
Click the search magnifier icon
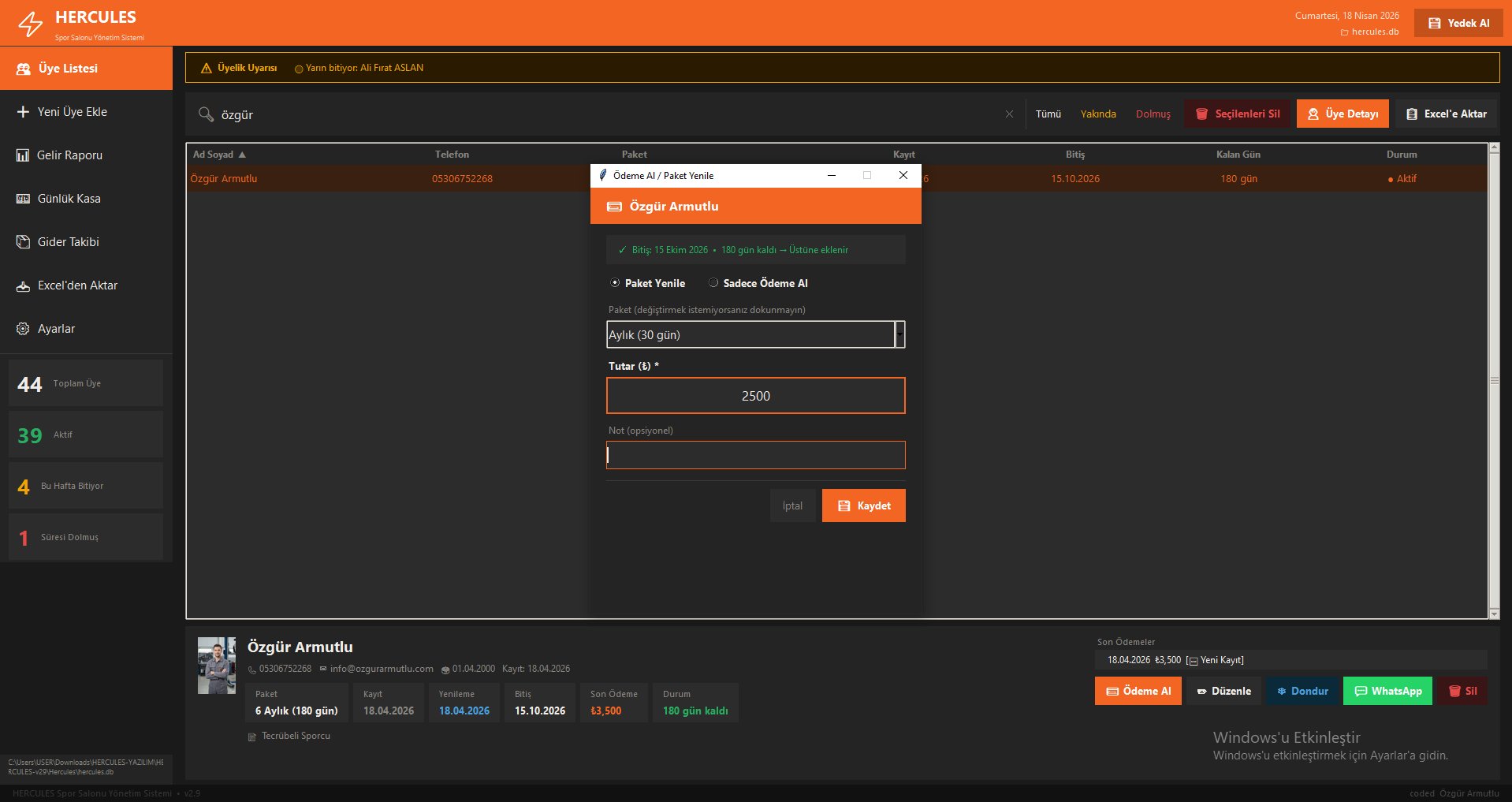(x=206, y=114)
